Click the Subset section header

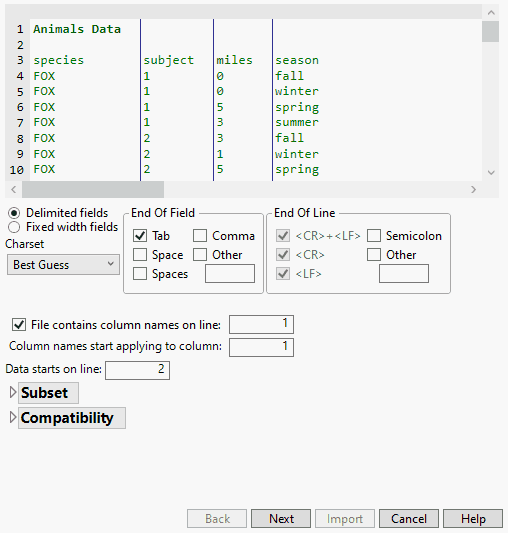pos(48,393)
